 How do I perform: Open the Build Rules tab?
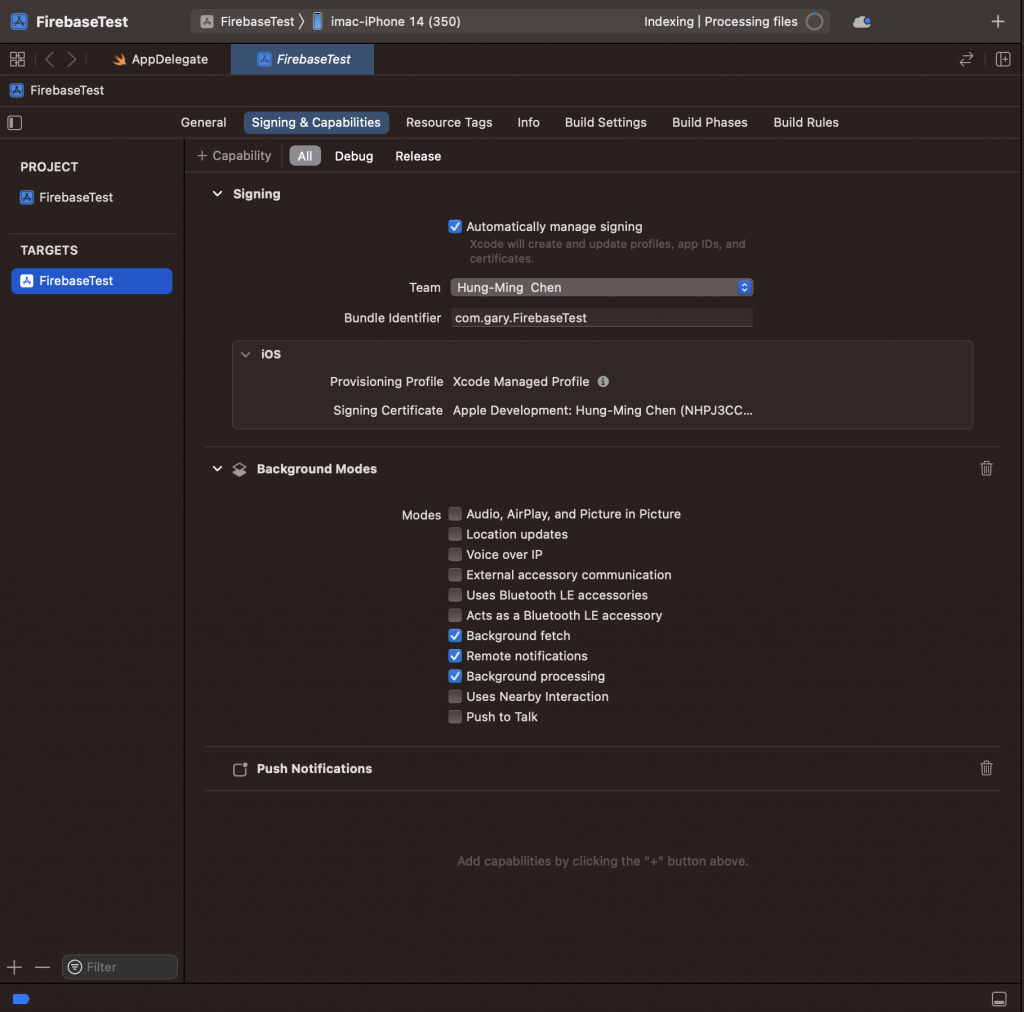coord(806,123)
